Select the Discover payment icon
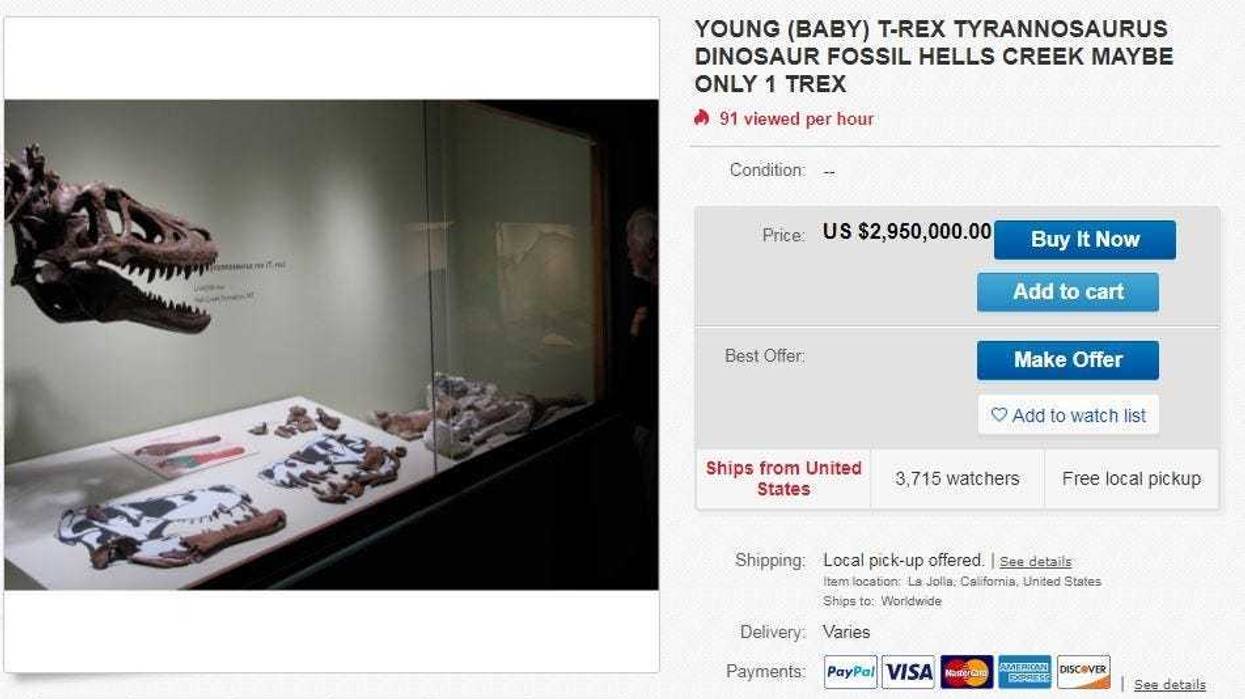 click(1085, 671)
